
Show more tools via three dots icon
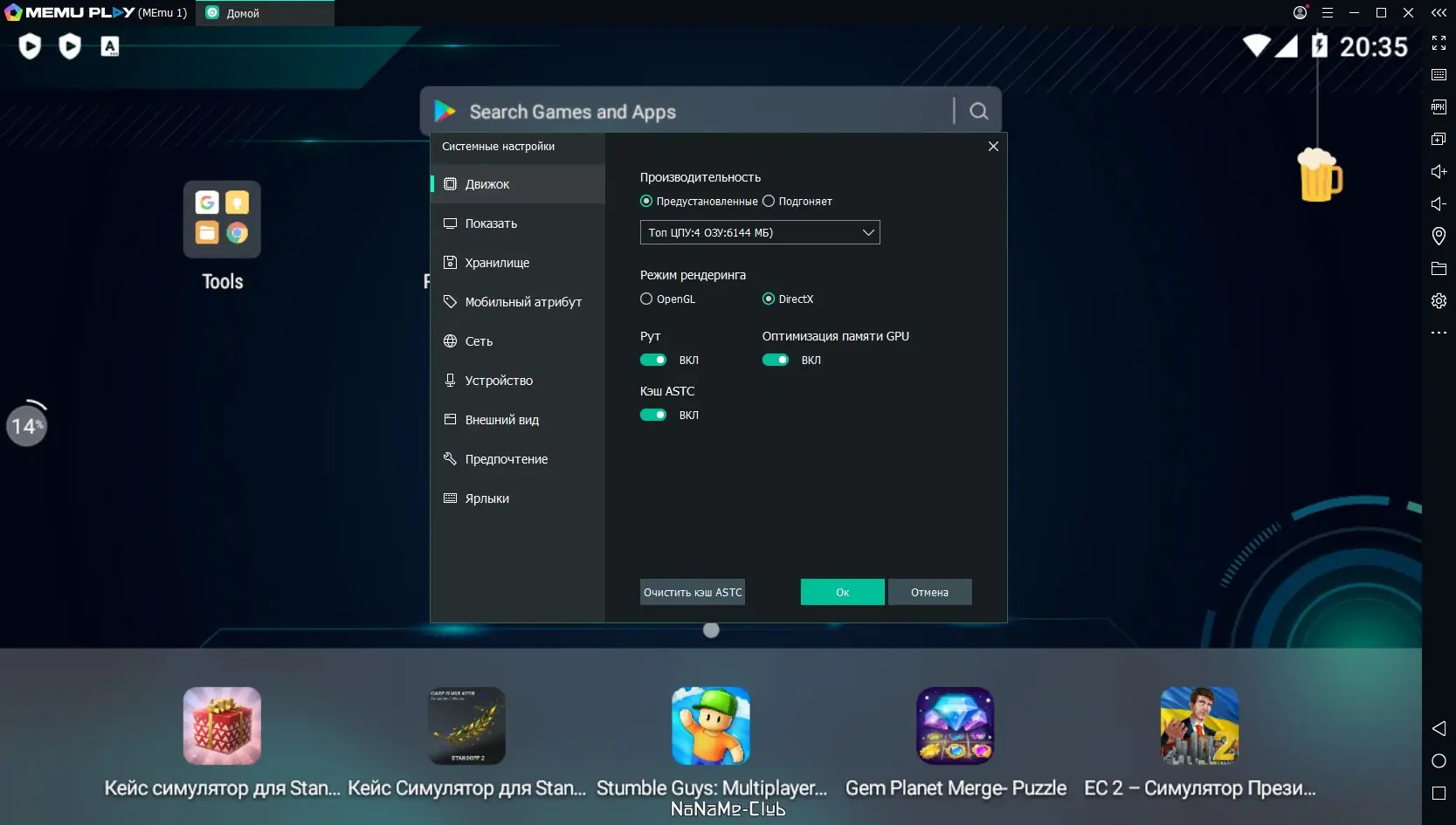point(1439,333)
